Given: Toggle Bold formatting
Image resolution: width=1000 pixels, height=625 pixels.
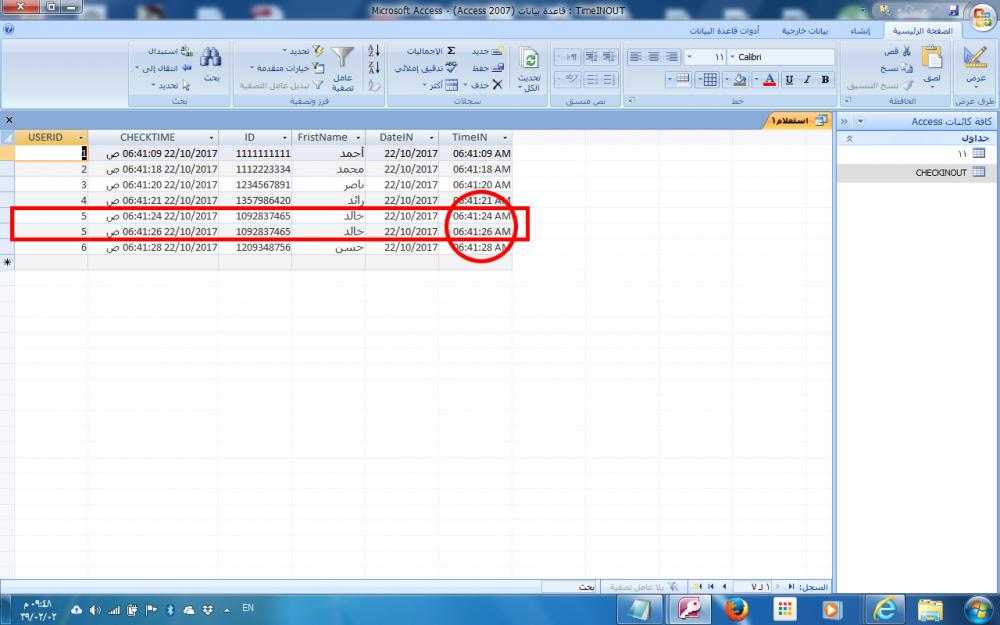Looking at the screenshot, I should pyautogui.click(x=825, y=80).
